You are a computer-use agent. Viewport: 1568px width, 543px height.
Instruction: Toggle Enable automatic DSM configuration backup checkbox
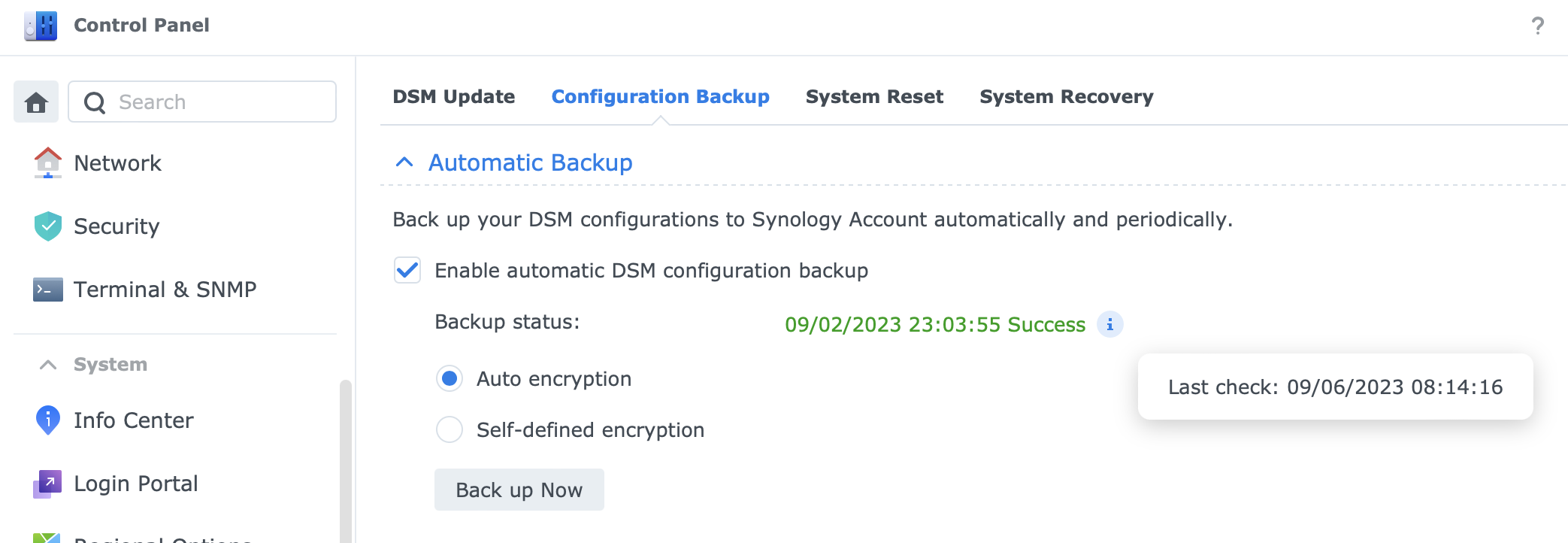pos(407,271)
